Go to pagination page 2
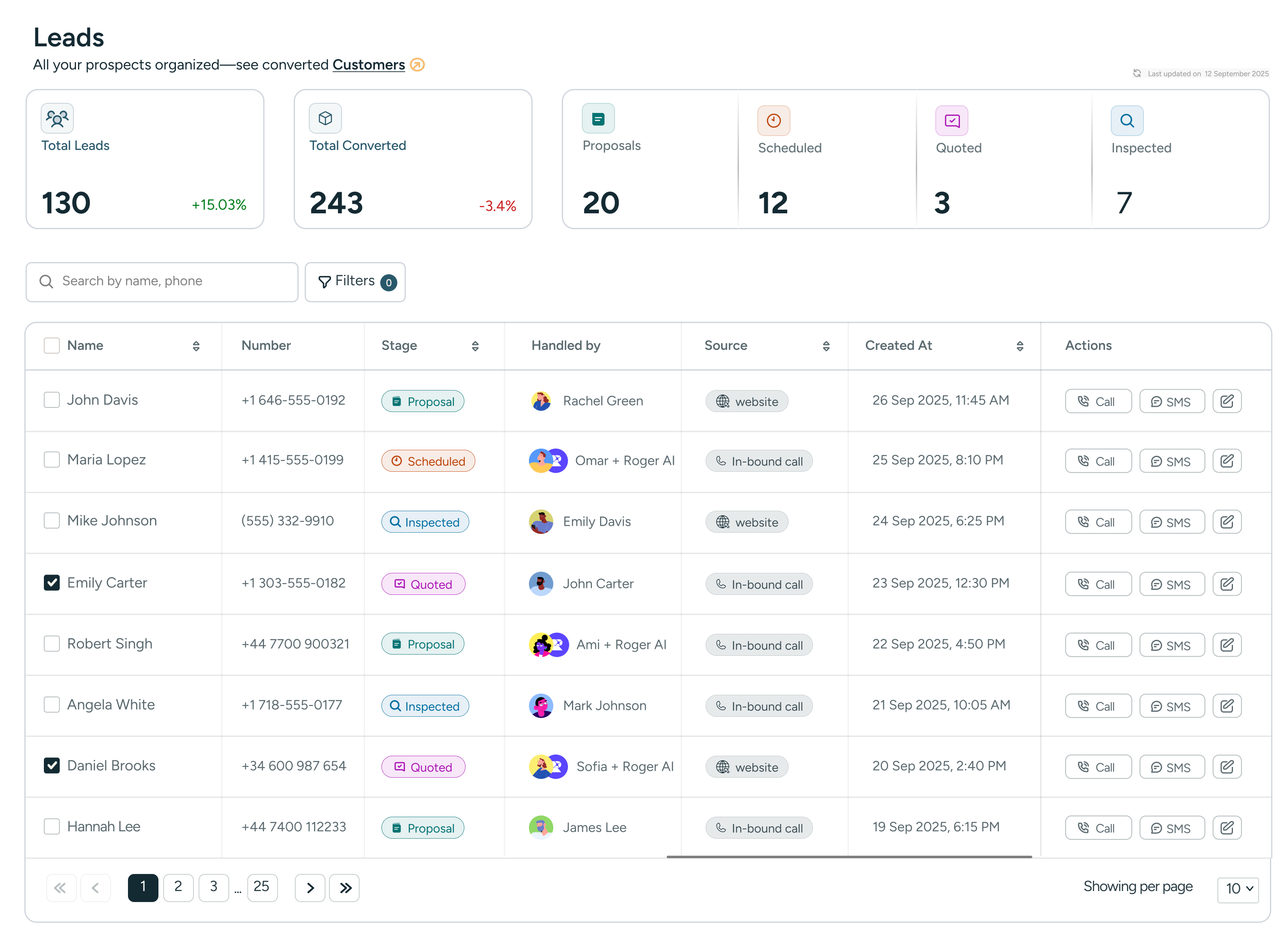Image resolution: width=1287 pixels, height=952 pixels. click(178, 887)
